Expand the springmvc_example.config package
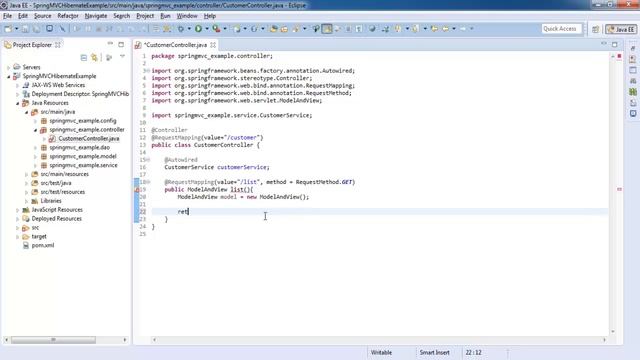Viewport: 640px width, 360px height. (x=36, y=121)
